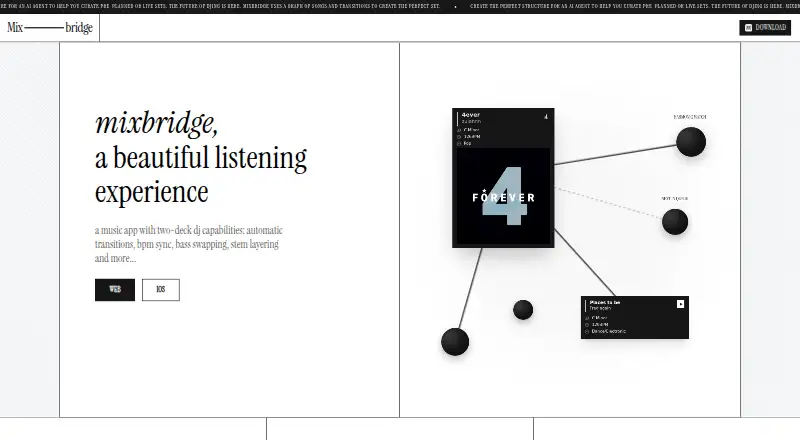Select the bottom-left sphere node

[x=455, y=341]
